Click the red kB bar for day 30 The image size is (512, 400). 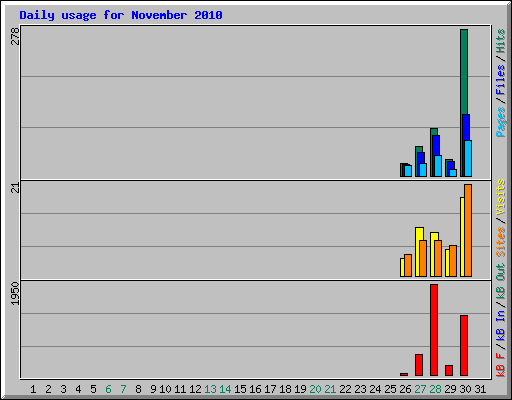click(464, 346)
